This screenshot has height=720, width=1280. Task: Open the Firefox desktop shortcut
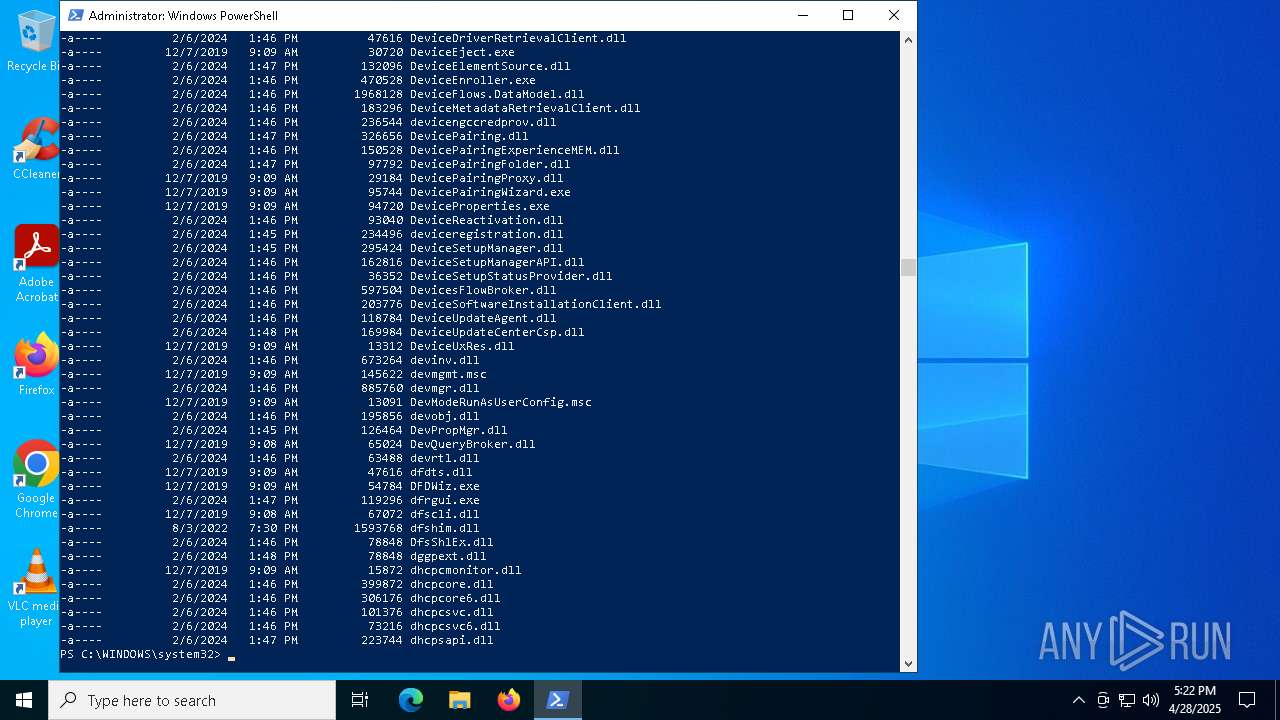36,365
